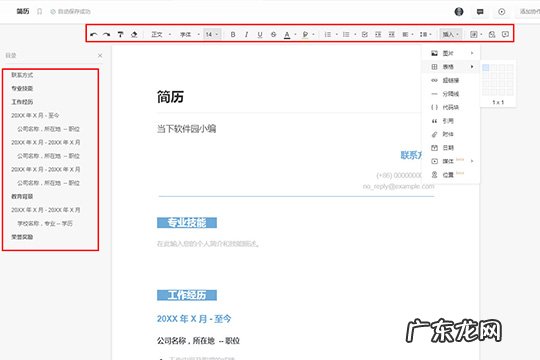Screen dimensions: 540x360
Task: Expand the highlight color arrow
Action: (313, 34)
